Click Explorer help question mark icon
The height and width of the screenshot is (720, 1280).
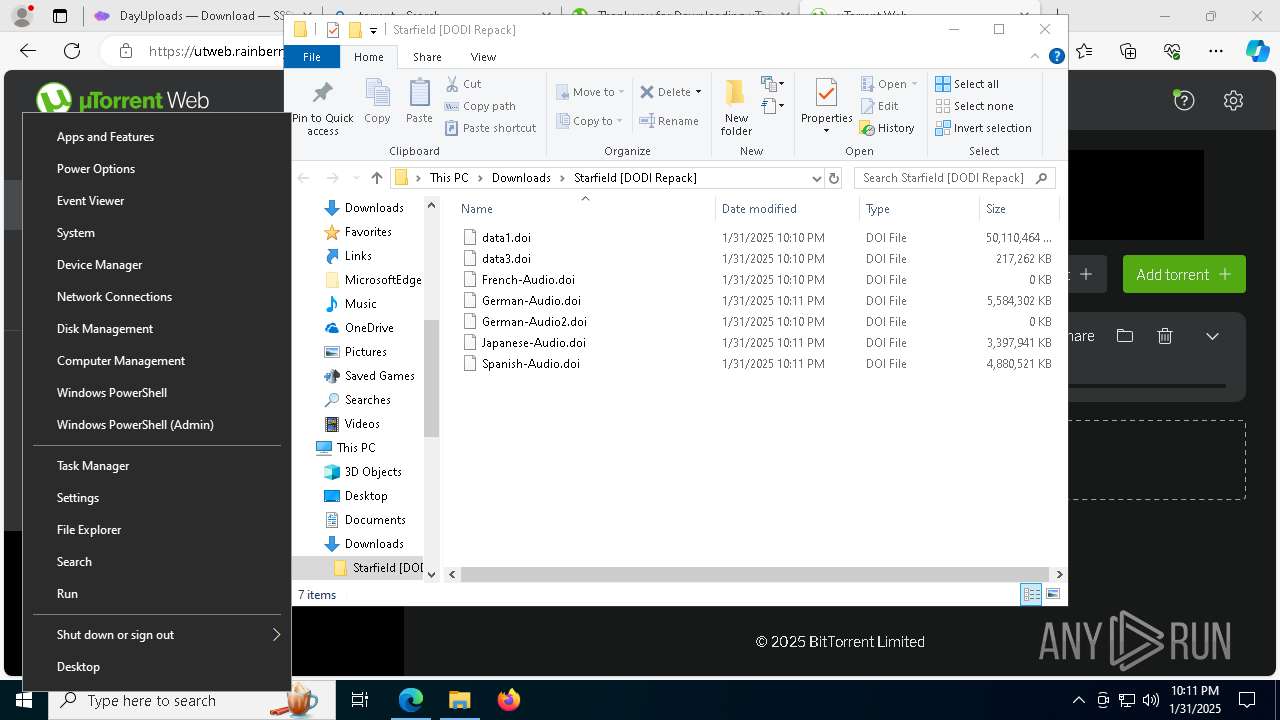click(x=1056, y=57)
